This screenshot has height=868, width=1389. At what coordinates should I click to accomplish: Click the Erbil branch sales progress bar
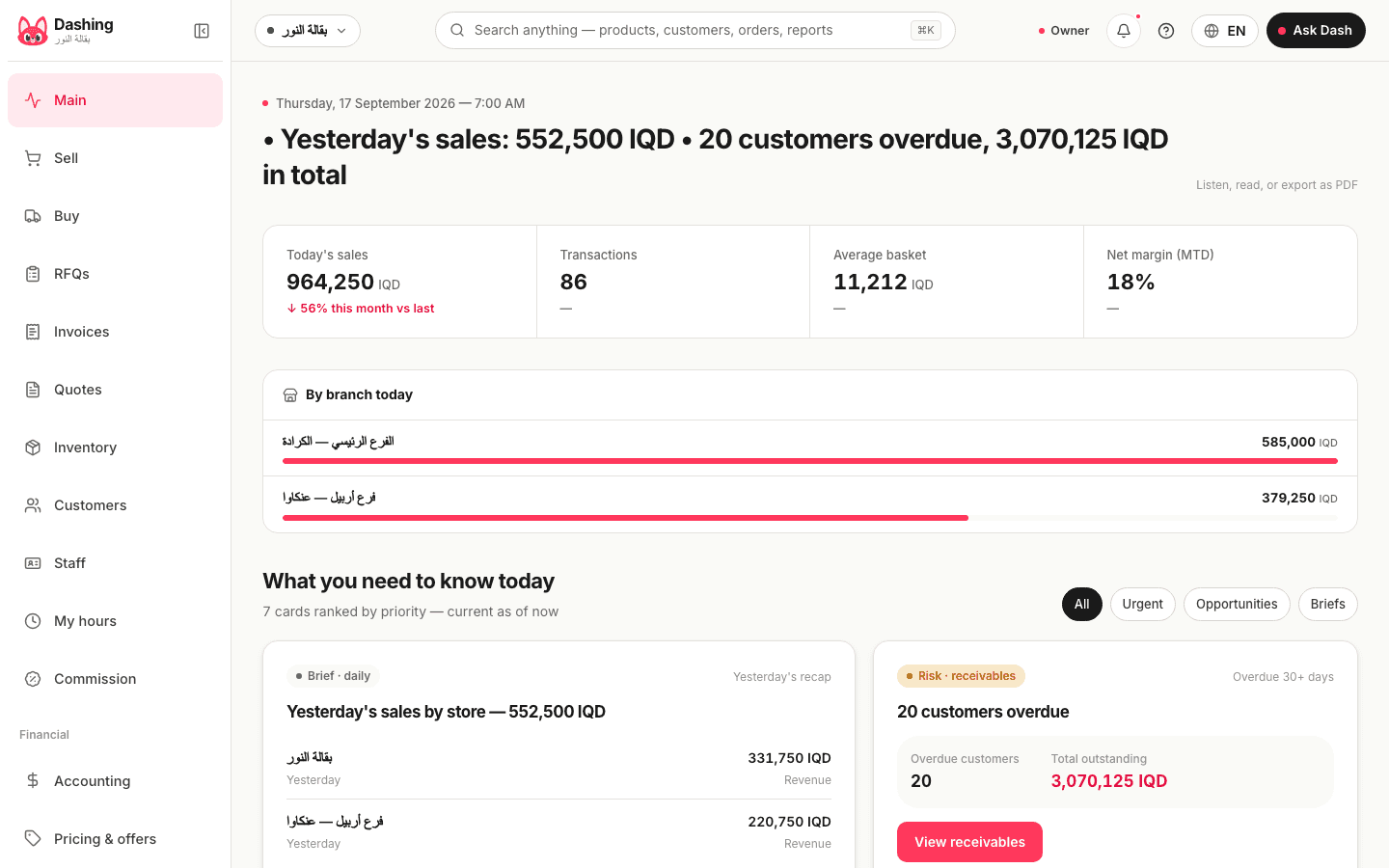[x=810, y=518]
